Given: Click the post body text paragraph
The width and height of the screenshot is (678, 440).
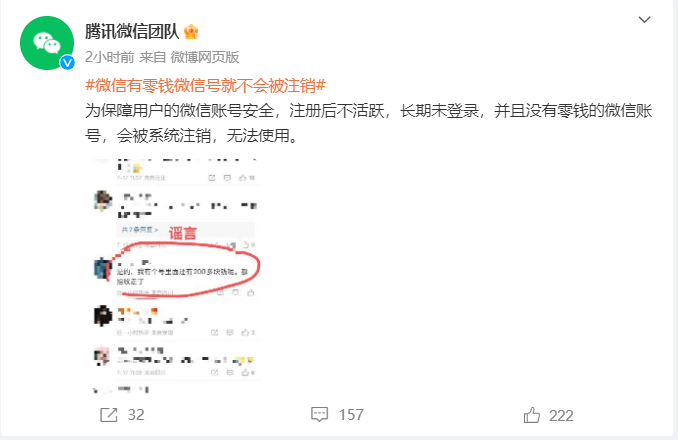Looking at the screenshot, I should (x=368, y=124).
